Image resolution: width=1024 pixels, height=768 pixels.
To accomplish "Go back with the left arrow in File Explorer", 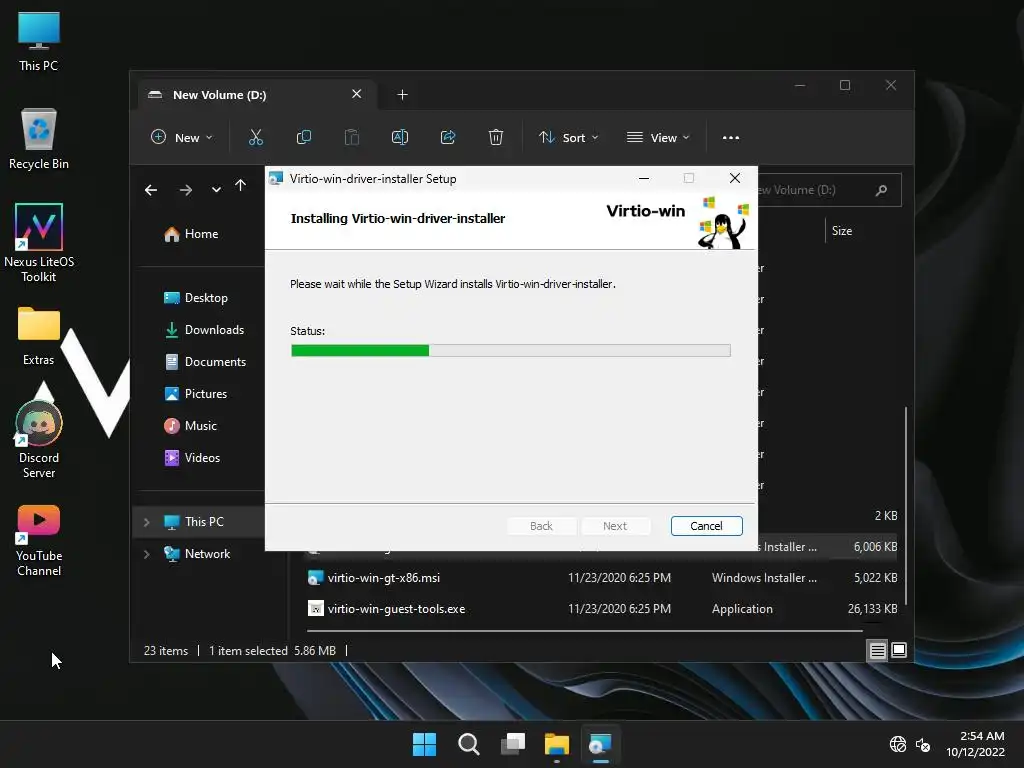I will point(151,189).
